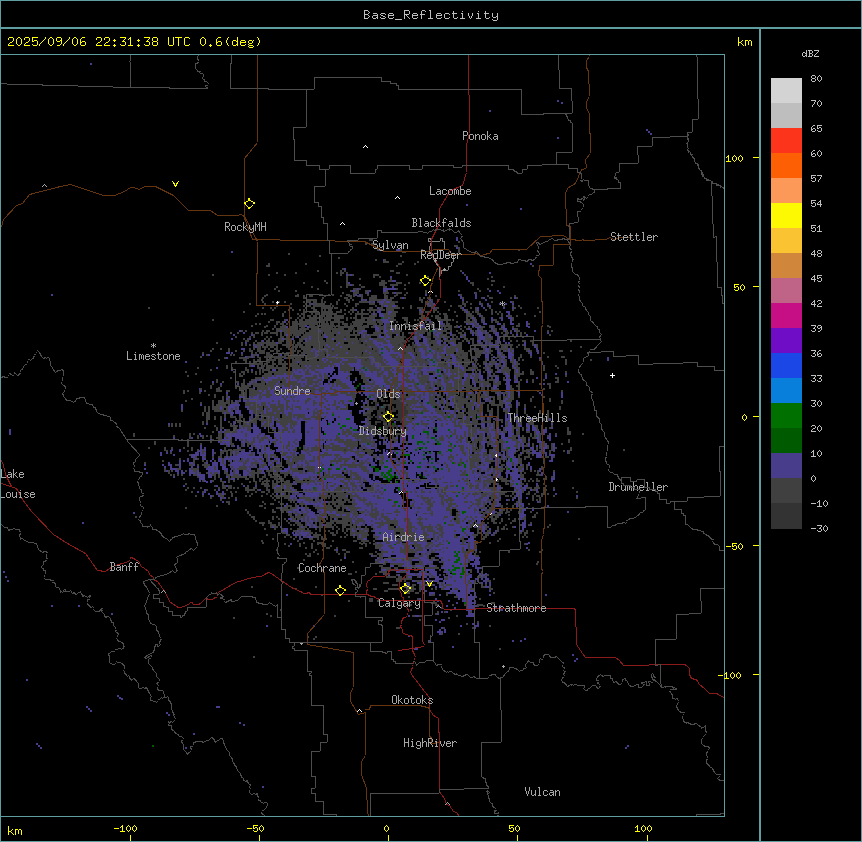This screenshot has width=862, height=842.
Task: Click the RedDeer city label
Action: (440, 255)
